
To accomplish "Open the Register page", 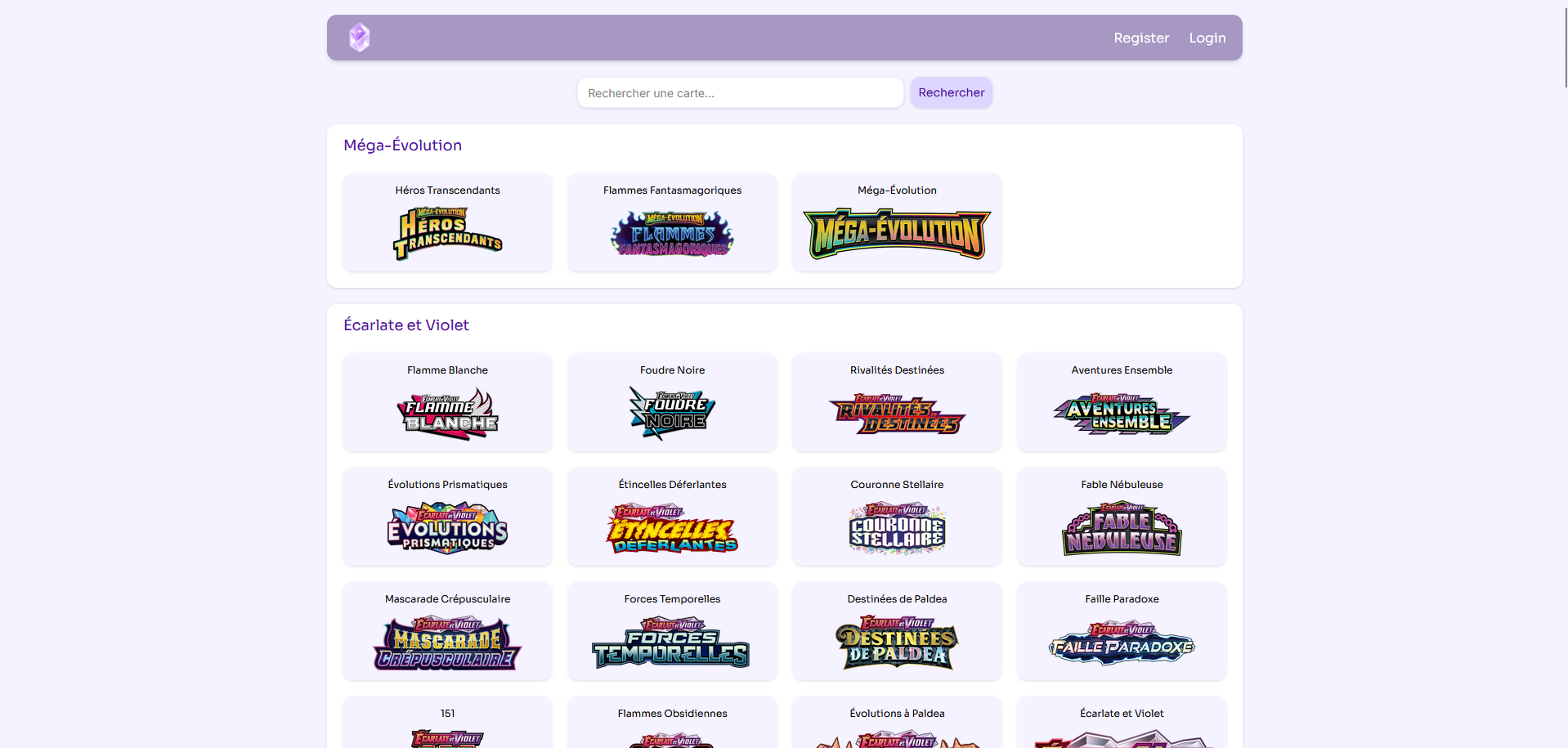I will tap(1141, 38).
